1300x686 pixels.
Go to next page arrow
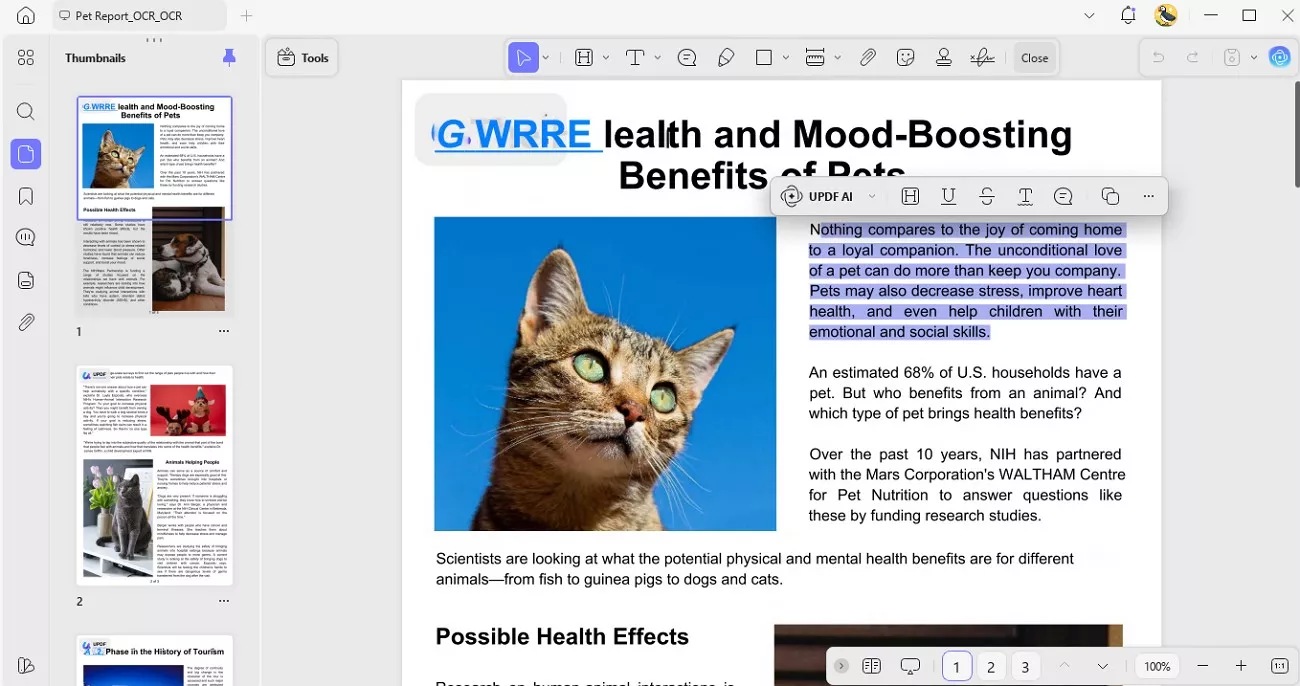point(1102,666)
